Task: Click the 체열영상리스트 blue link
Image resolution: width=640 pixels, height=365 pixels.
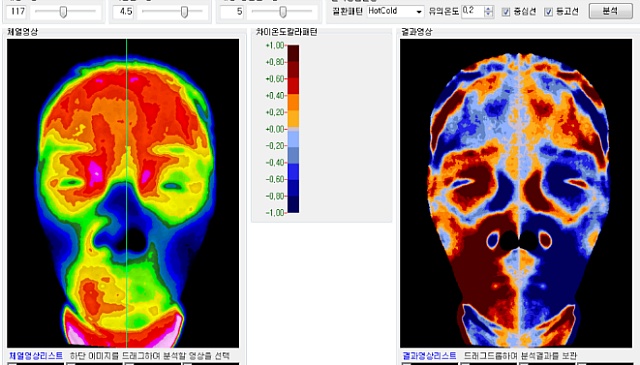Action: pos(36,356)
